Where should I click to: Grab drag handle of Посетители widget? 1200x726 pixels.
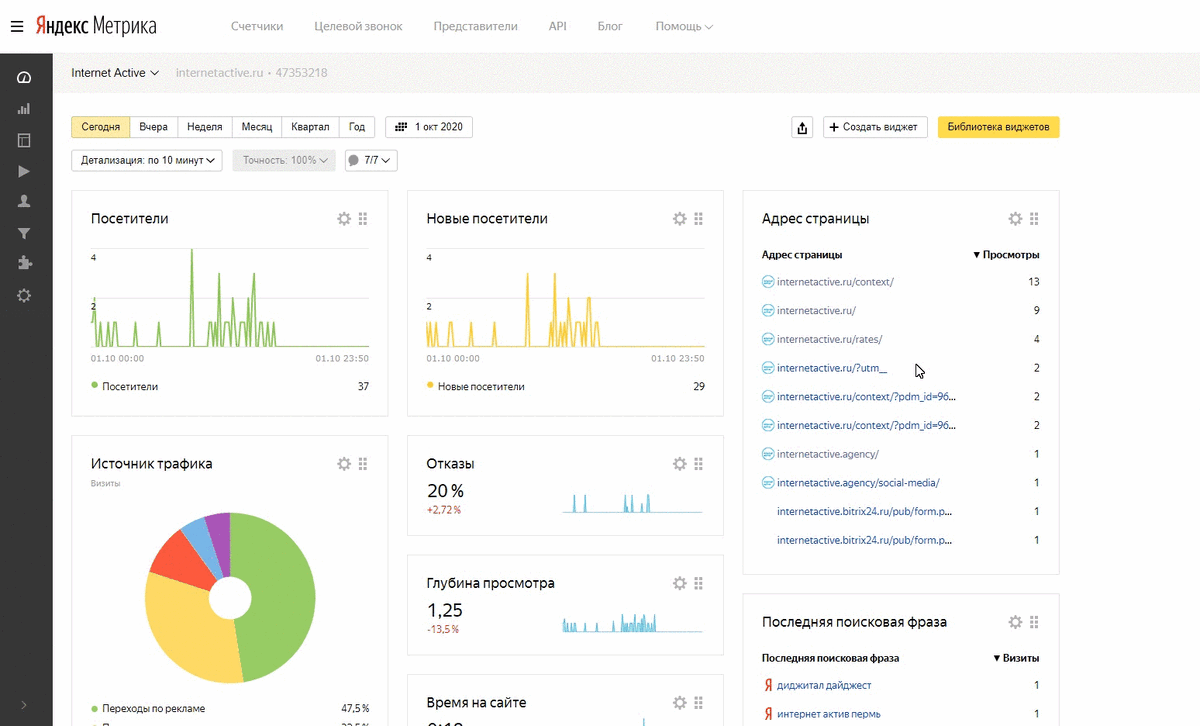[x=363, y=219]
